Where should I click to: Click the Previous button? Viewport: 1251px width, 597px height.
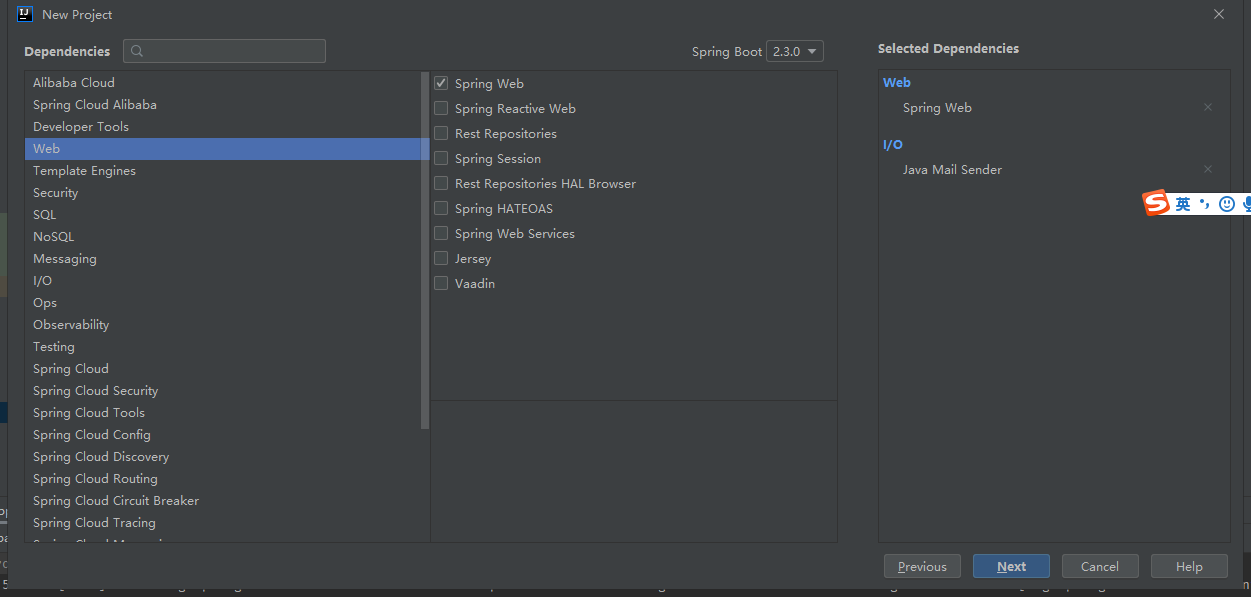click(922, 566)
